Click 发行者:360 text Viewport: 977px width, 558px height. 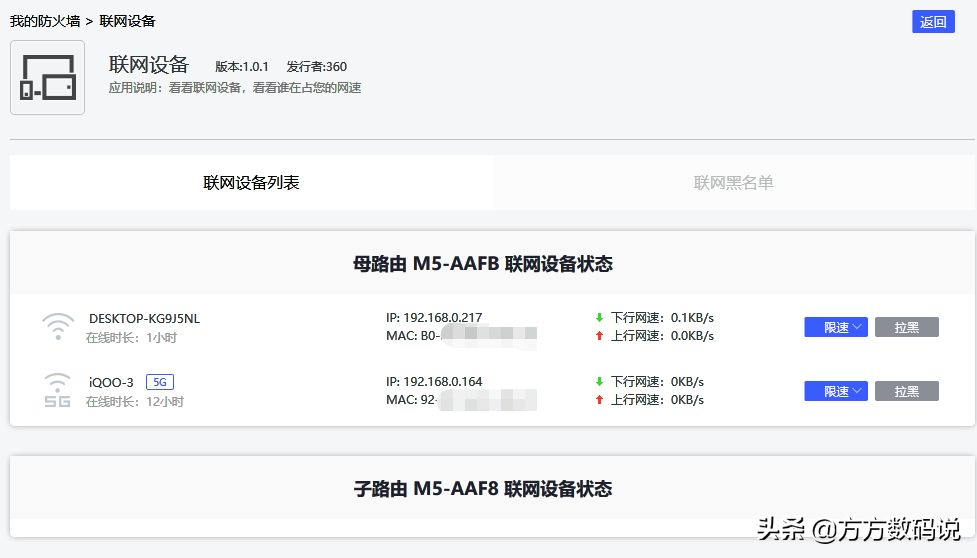pyautogui.click(x=317, y=67)
